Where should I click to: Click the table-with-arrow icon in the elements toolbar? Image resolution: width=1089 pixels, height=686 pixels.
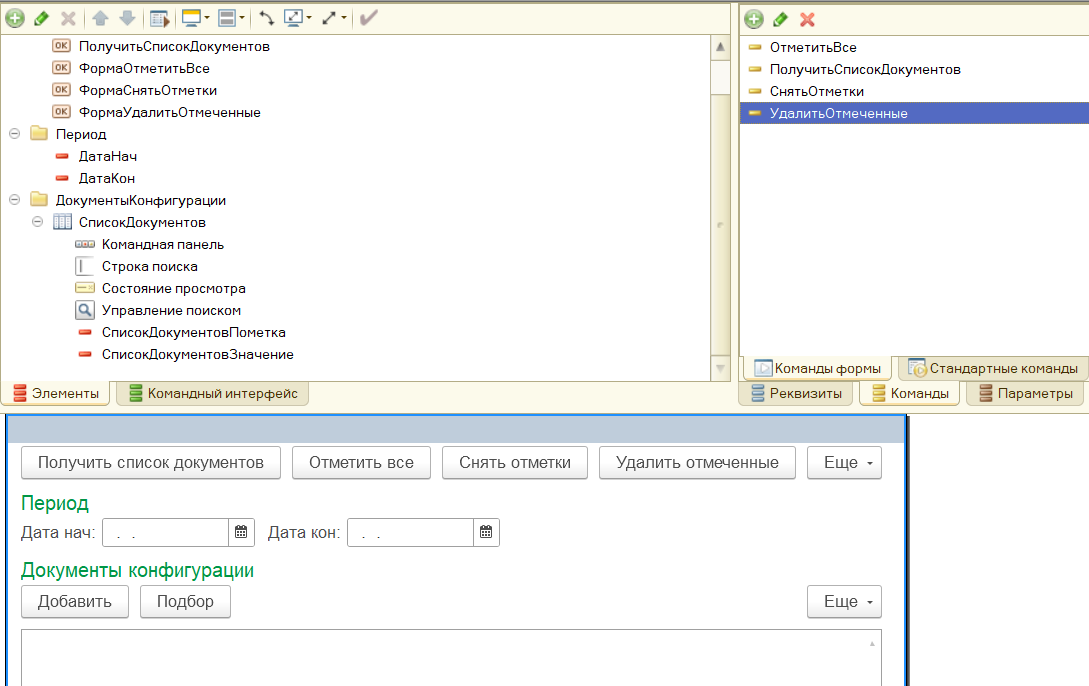158,18
